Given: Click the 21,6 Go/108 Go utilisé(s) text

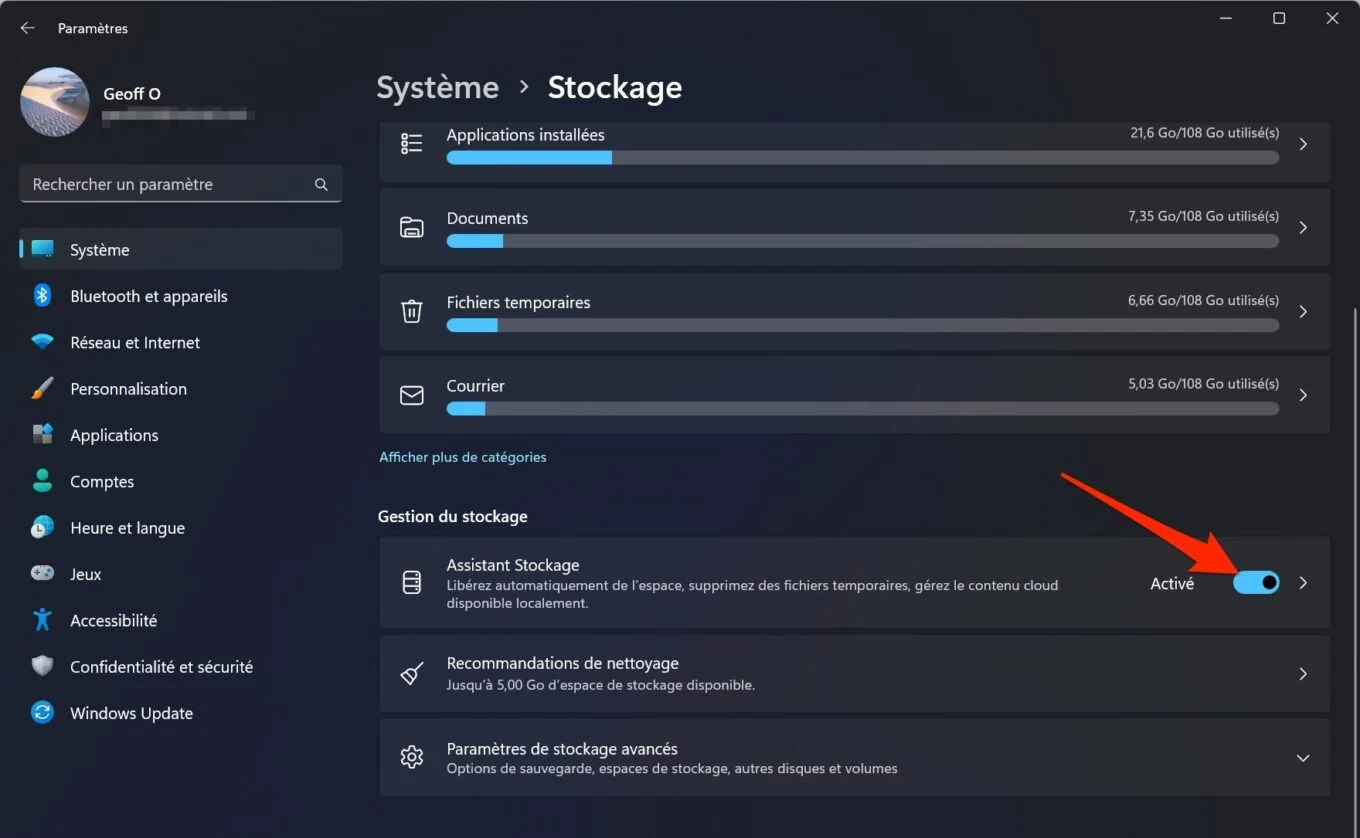Looking at the screenshot, I should click(x=1203, y=132).
